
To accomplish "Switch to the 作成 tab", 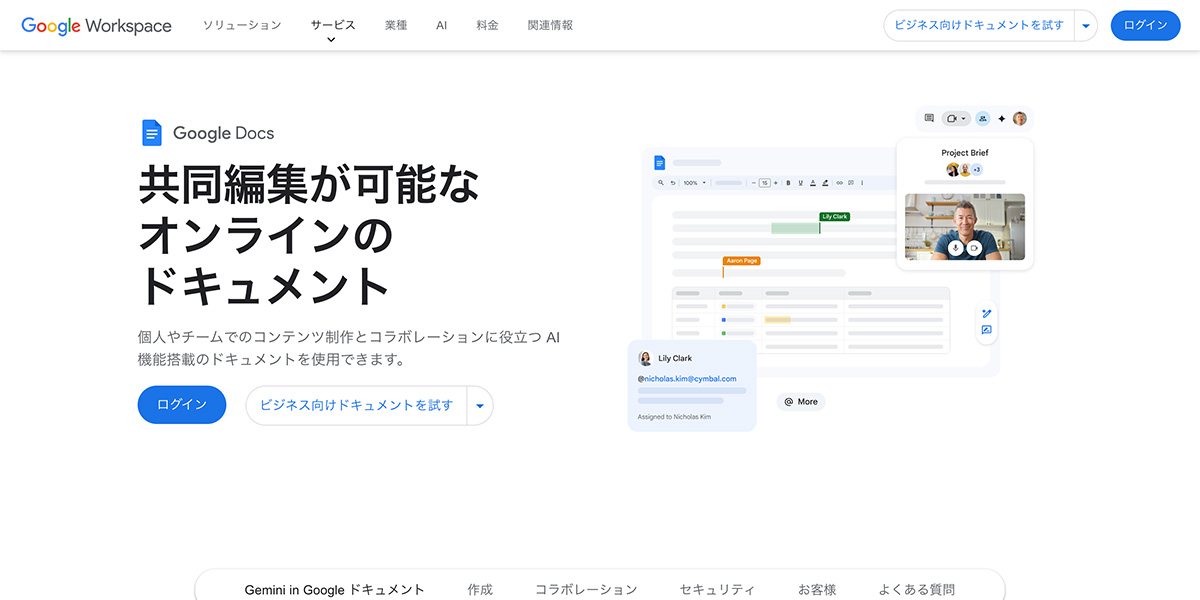I will point(480,590).
